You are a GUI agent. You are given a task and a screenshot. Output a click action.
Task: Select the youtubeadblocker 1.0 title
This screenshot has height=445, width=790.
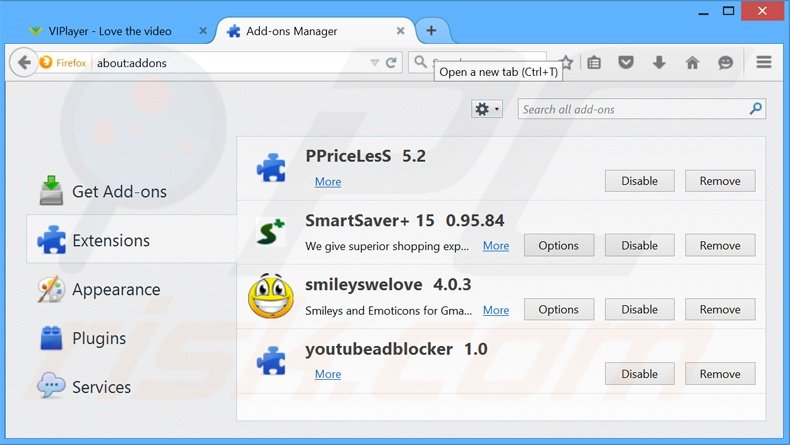(396, 349)
